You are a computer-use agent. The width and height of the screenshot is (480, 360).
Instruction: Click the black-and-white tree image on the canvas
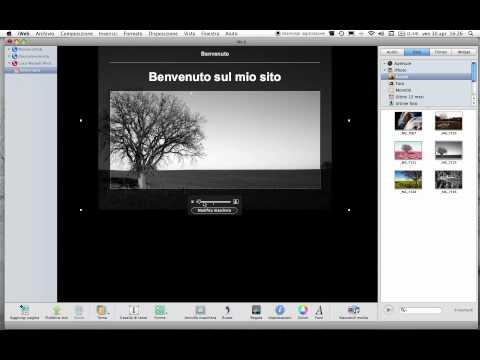click(215, 140)
